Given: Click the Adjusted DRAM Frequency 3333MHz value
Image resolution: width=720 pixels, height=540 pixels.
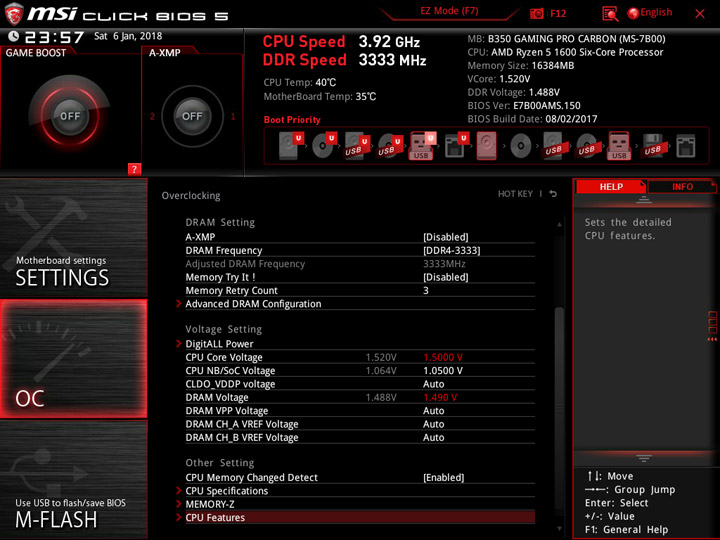Looking at the screenshot, I should coord(444,264).
